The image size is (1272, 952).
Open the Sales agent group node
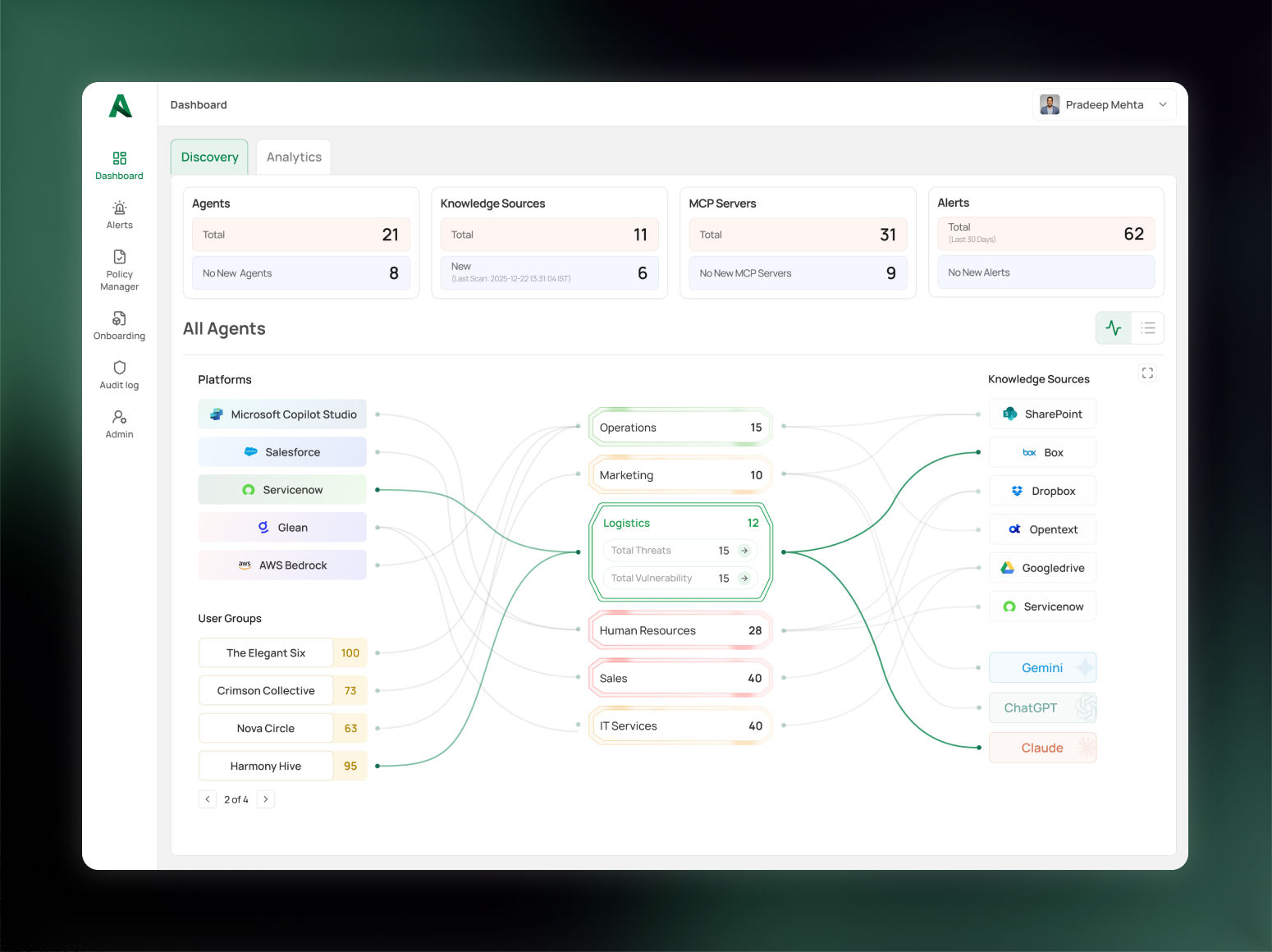point(681,679)
